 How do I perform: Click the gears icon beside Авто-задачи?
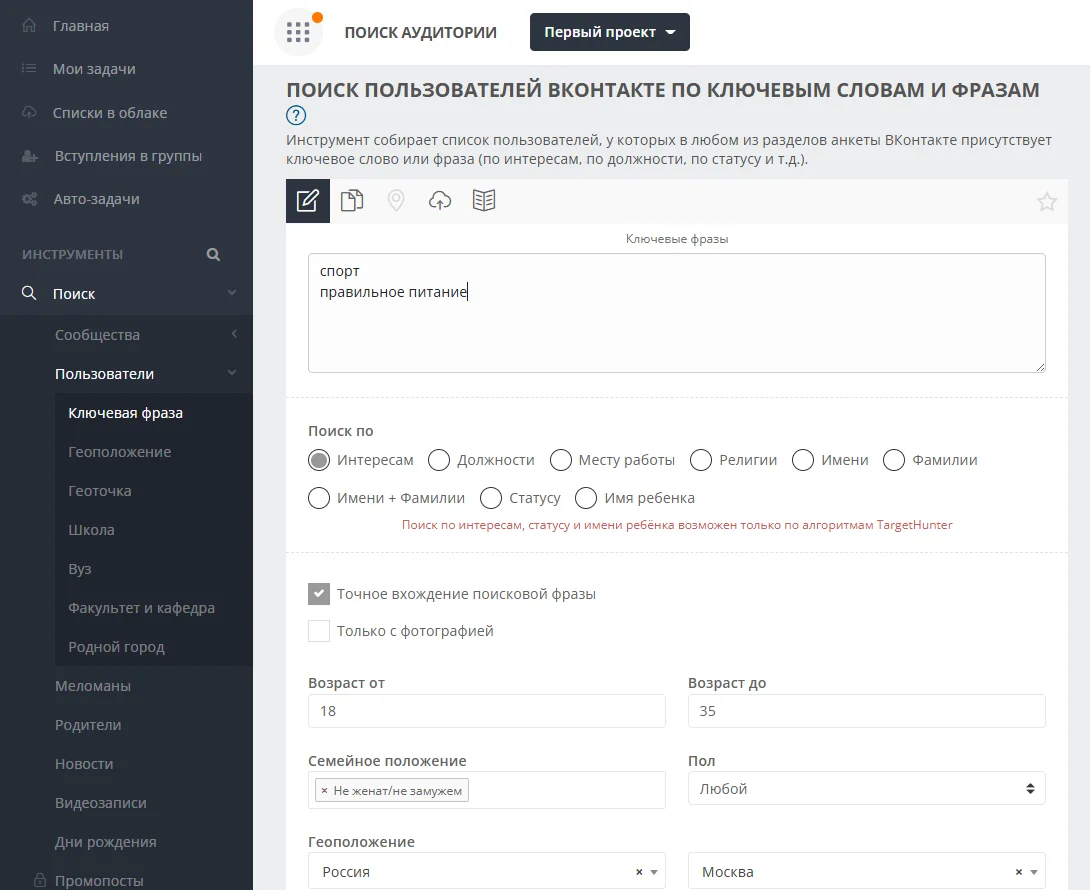pos(30,199)
